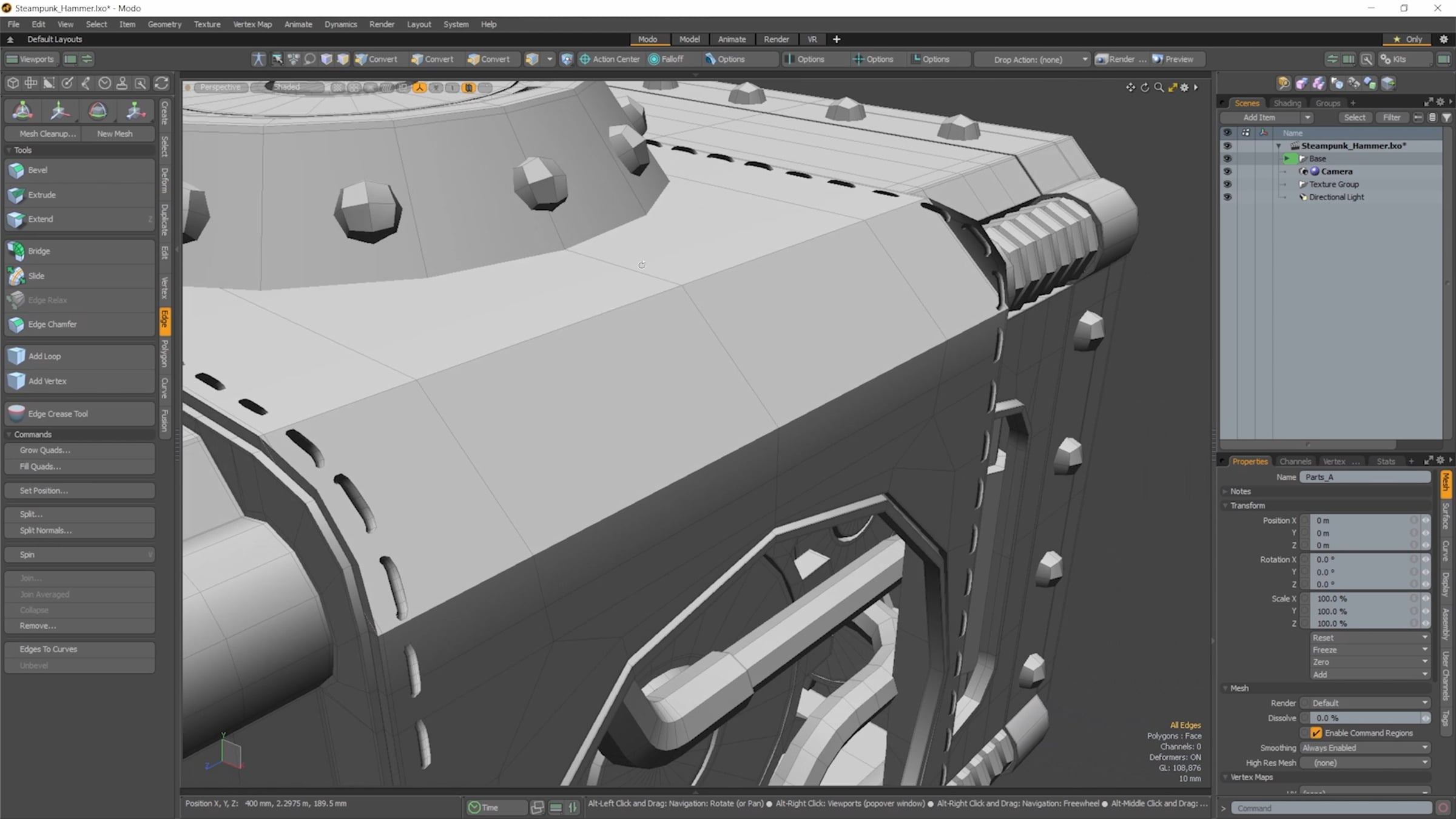Image resolution: width=1456 pixels, height=819 pixels.
Task: Toggle Camera visibility eye
Action: pyautogui.click(x=1227, y=172)
